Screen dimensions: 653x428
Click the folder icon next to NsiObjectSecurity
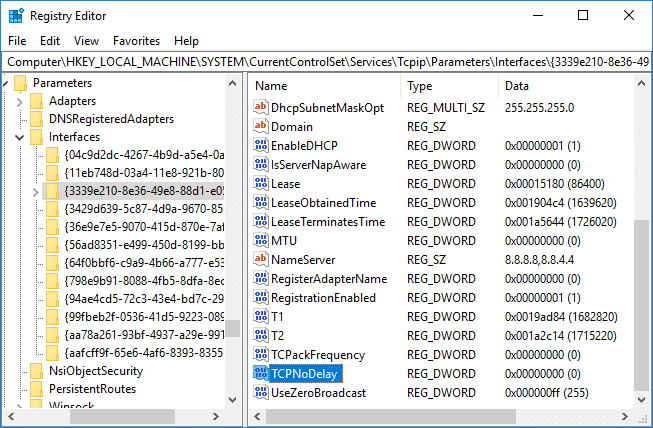37,371
